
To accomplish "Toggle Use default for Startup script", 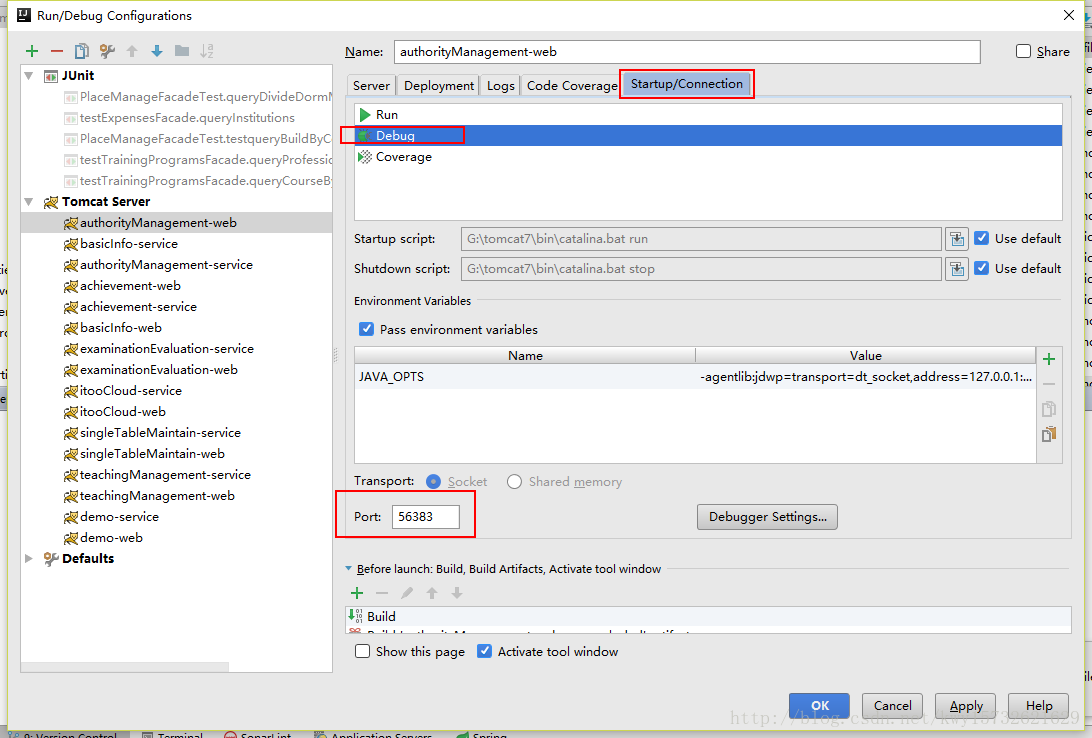I will click(x=981, y=238).
